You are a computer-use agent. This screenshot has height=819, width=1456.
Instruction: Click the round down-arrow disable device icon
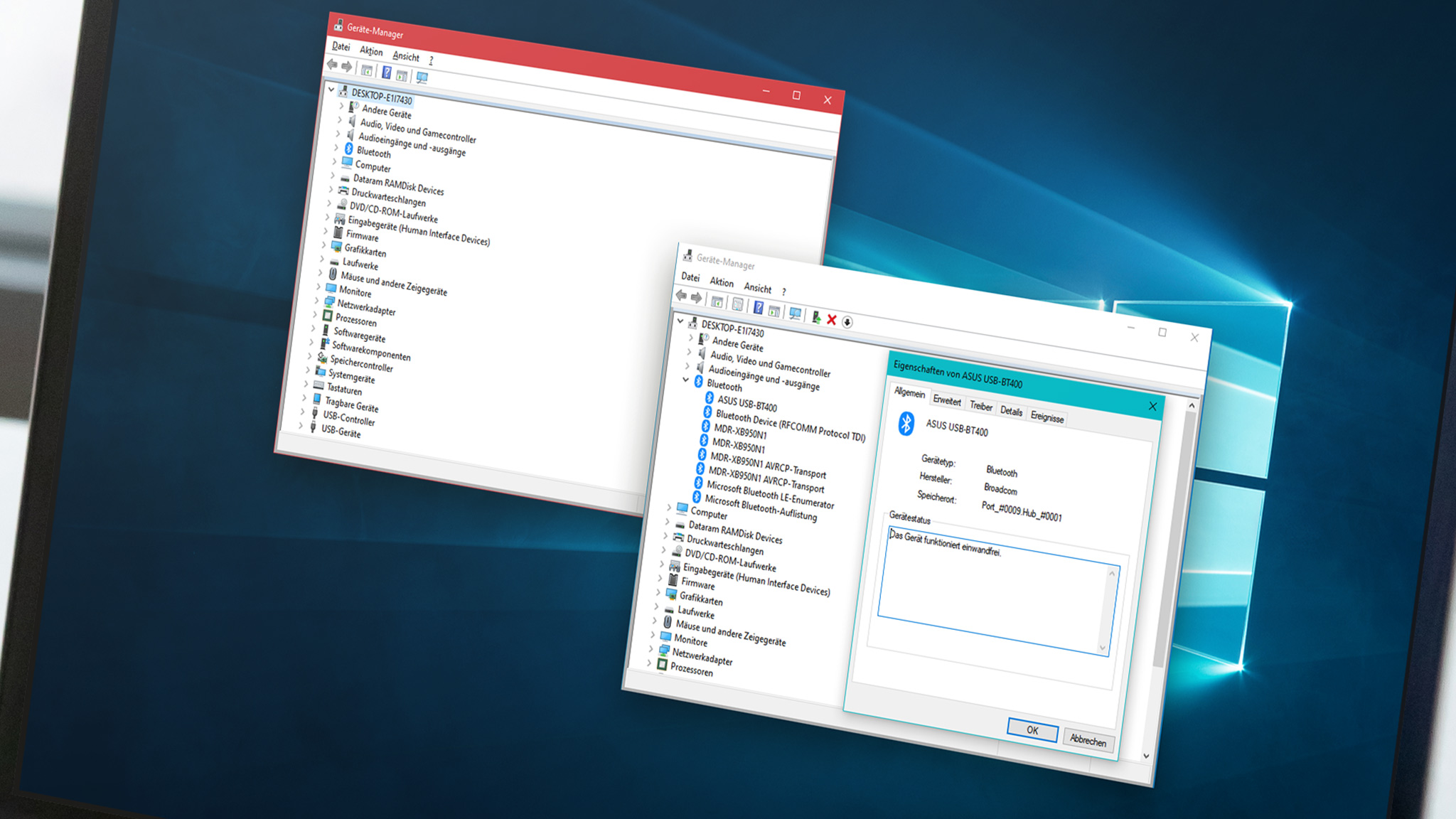tap(847, 322)
